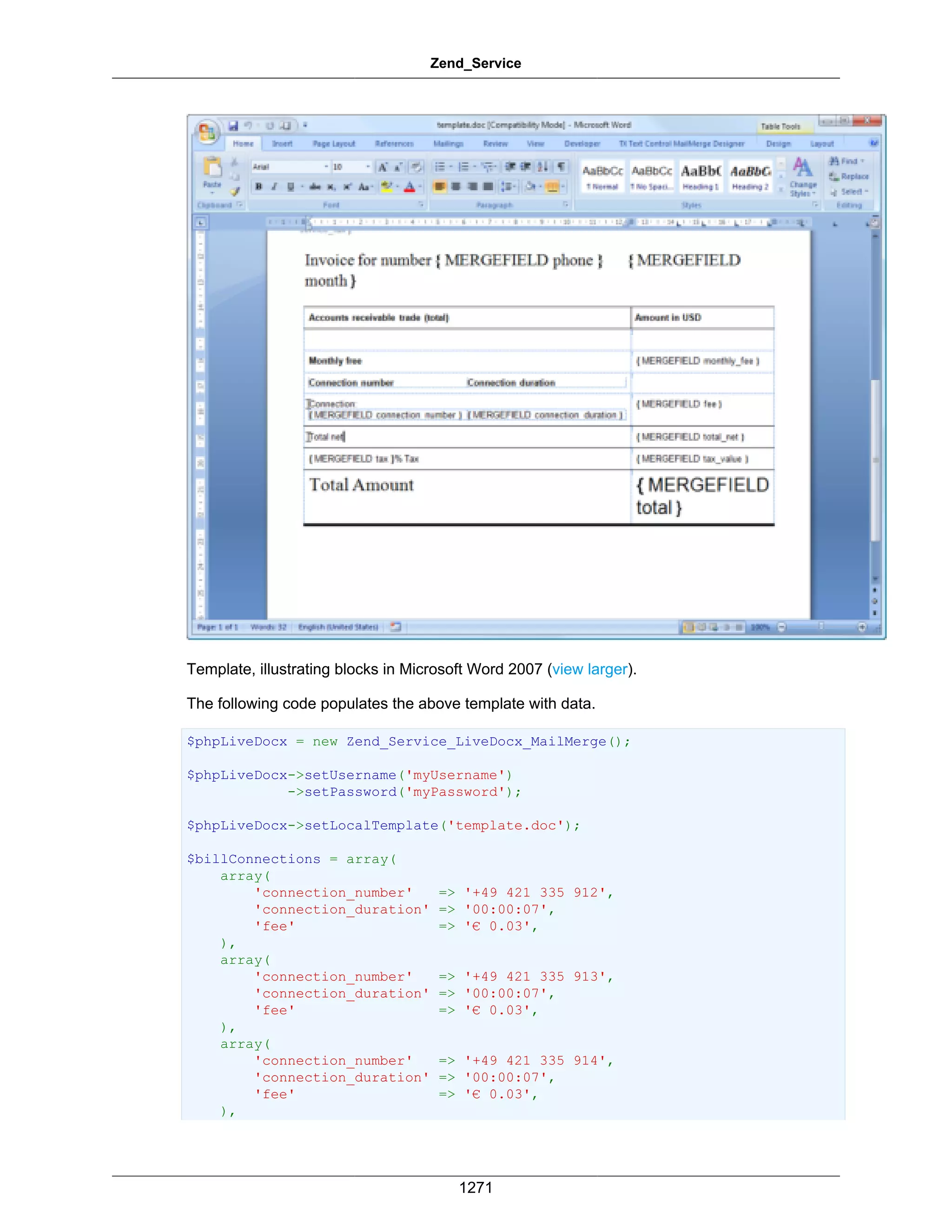Switch to the Insert ribbon tab

pyautogui.click(x=282, y=144)
